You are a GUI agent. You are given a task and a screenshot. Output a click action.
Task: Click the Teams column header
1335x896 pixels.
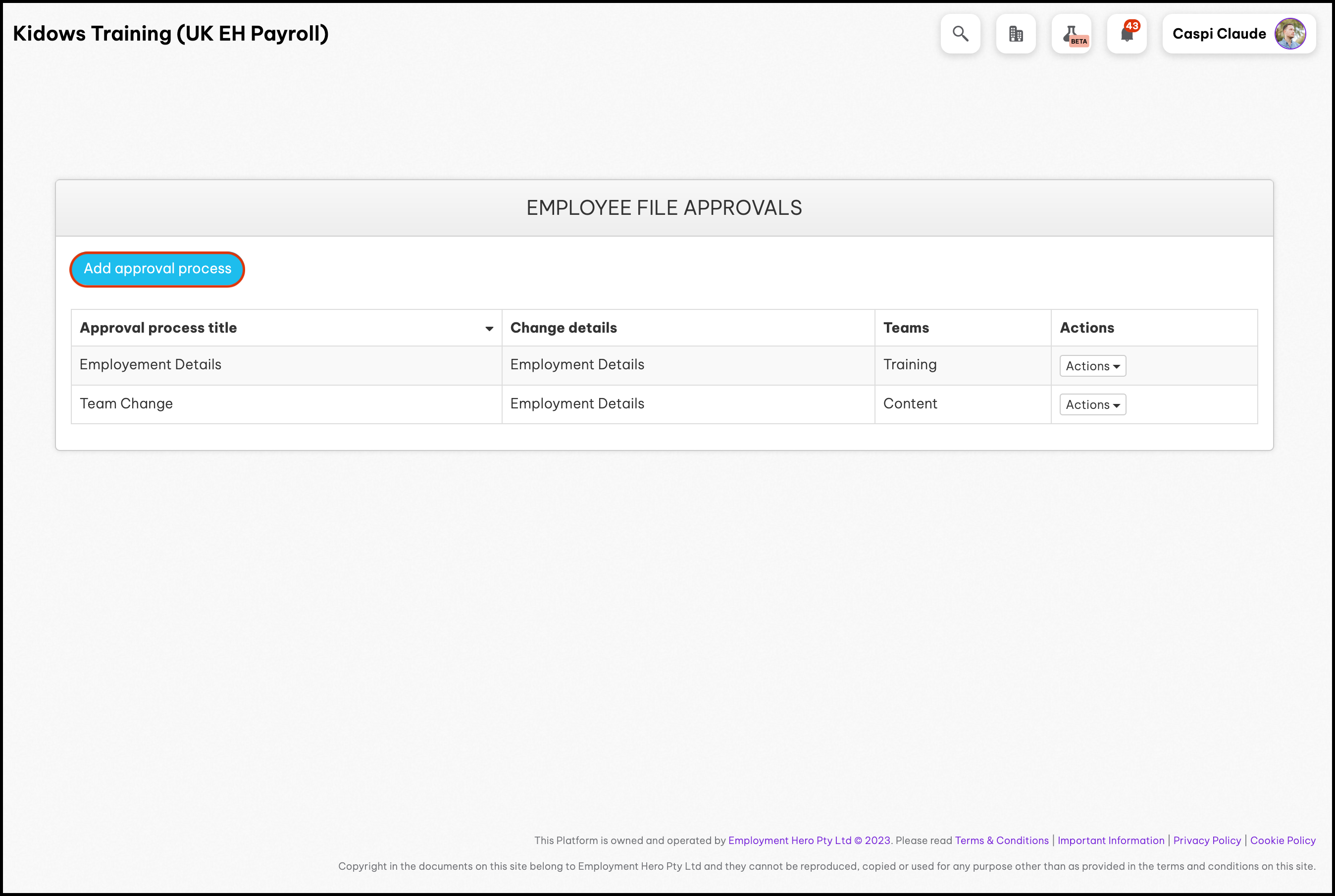click(x=906, y=328)
